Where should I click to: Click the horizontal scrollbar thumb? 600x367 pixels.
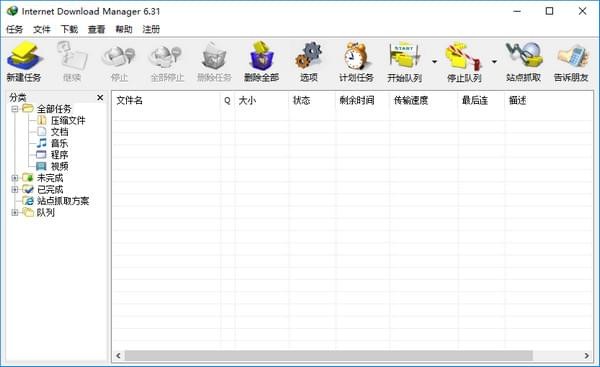(x=328, y=356)
